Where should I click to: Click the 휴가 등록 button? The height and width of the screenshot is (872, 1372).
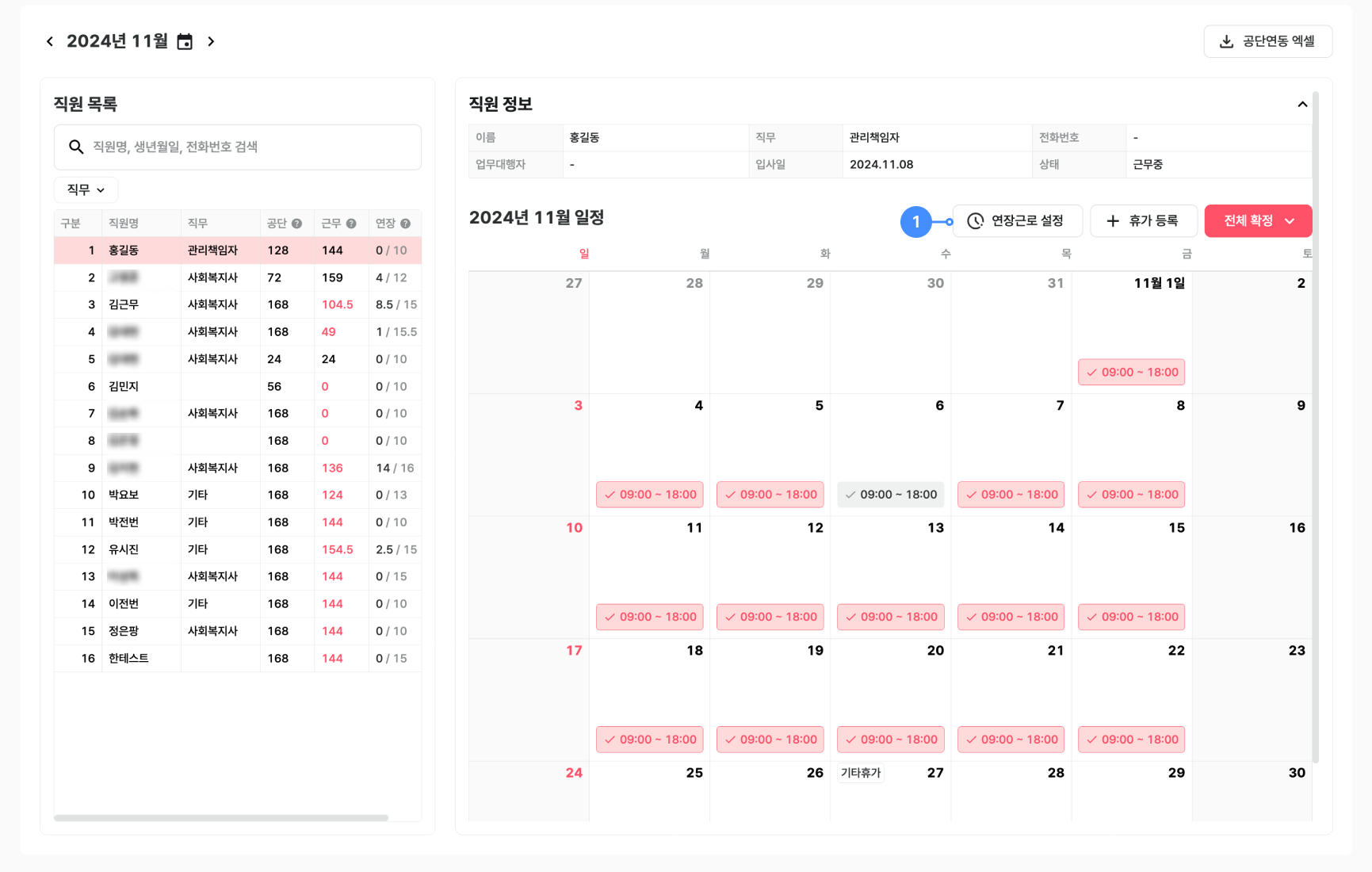(1143, 221)
